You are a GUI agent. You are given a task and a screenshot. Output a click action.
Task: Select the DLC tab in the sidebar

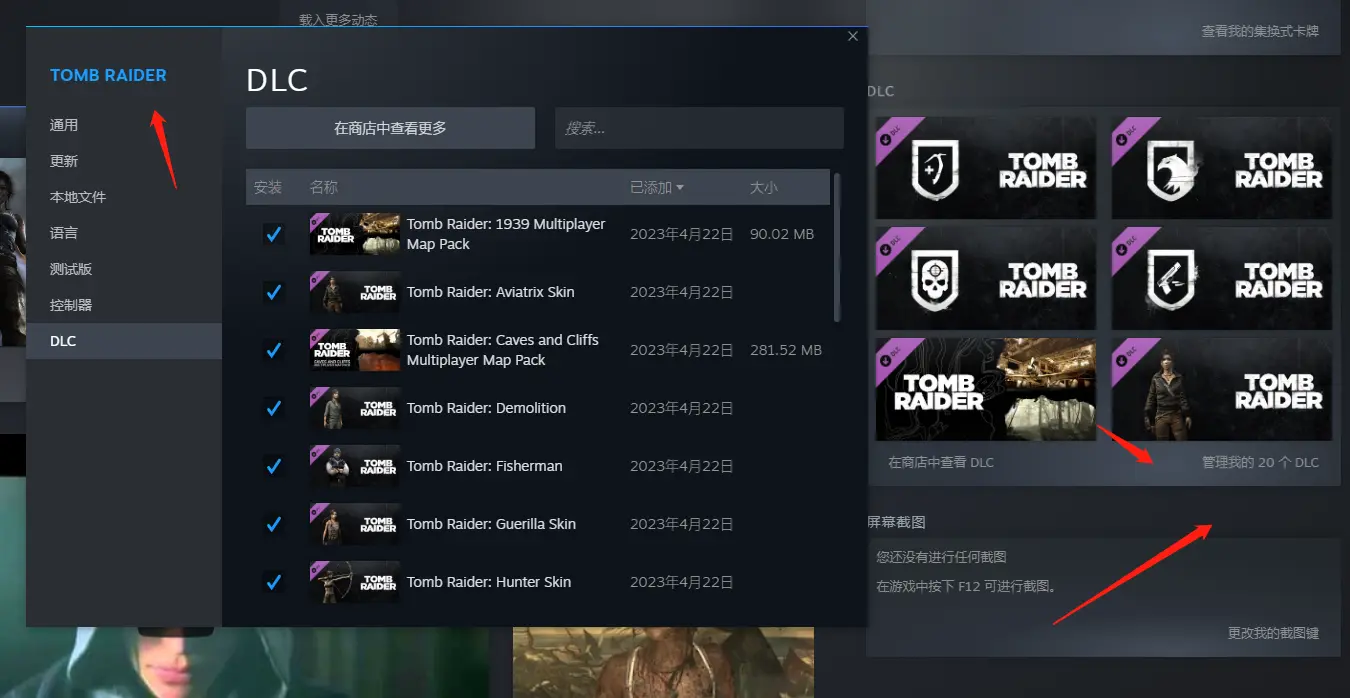pos(124,341)
